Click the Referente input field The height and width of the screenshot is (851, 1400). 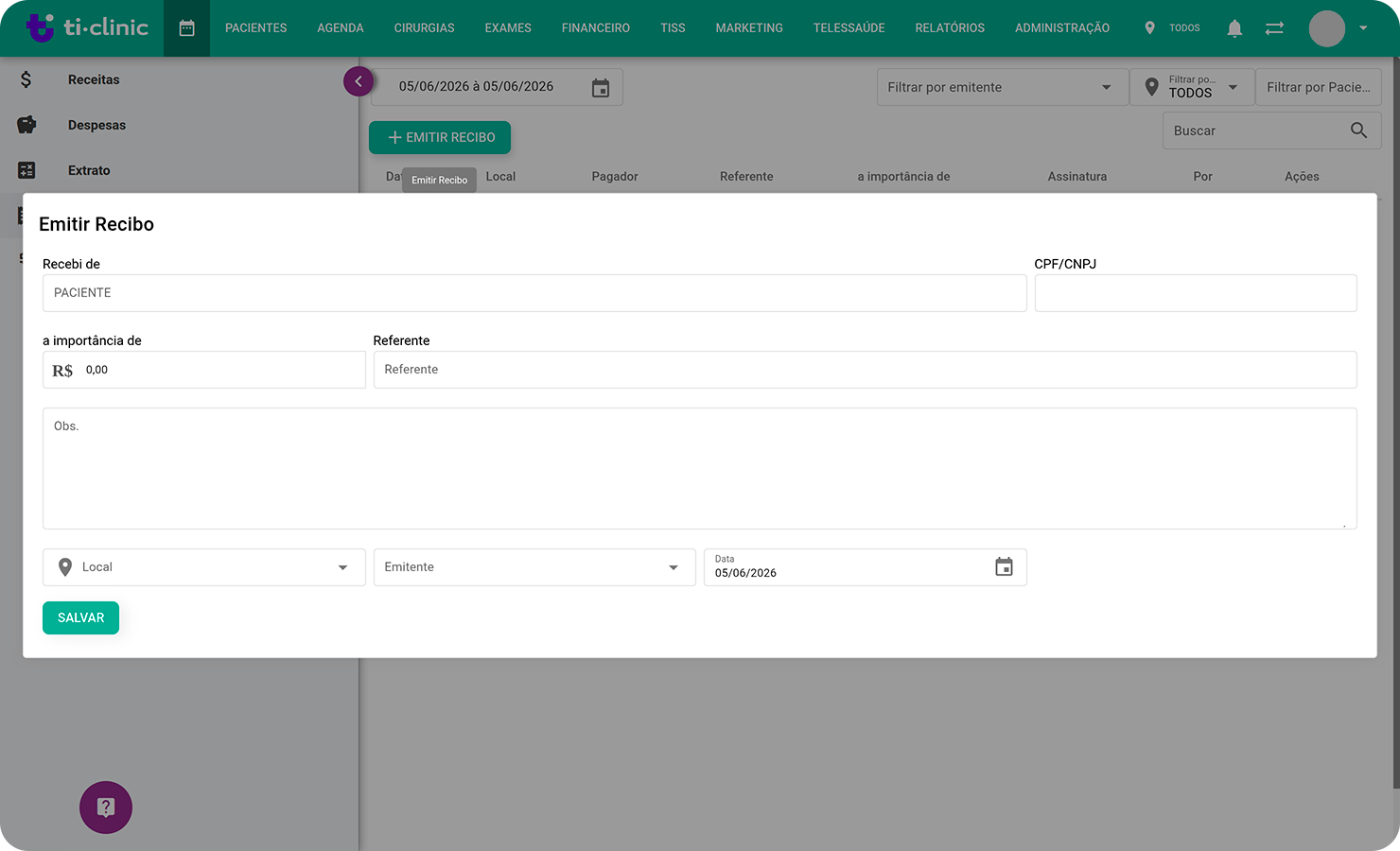click(x=866, y=370)
